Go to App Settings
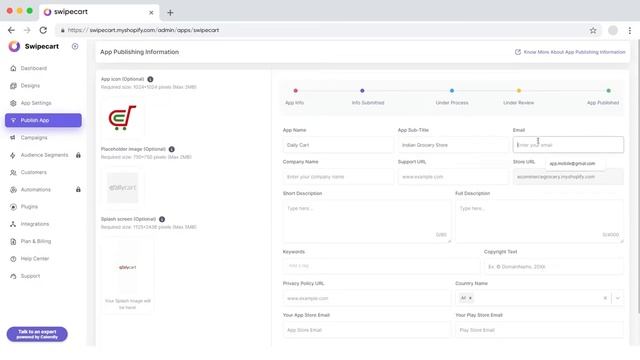 tap(36, 103)
